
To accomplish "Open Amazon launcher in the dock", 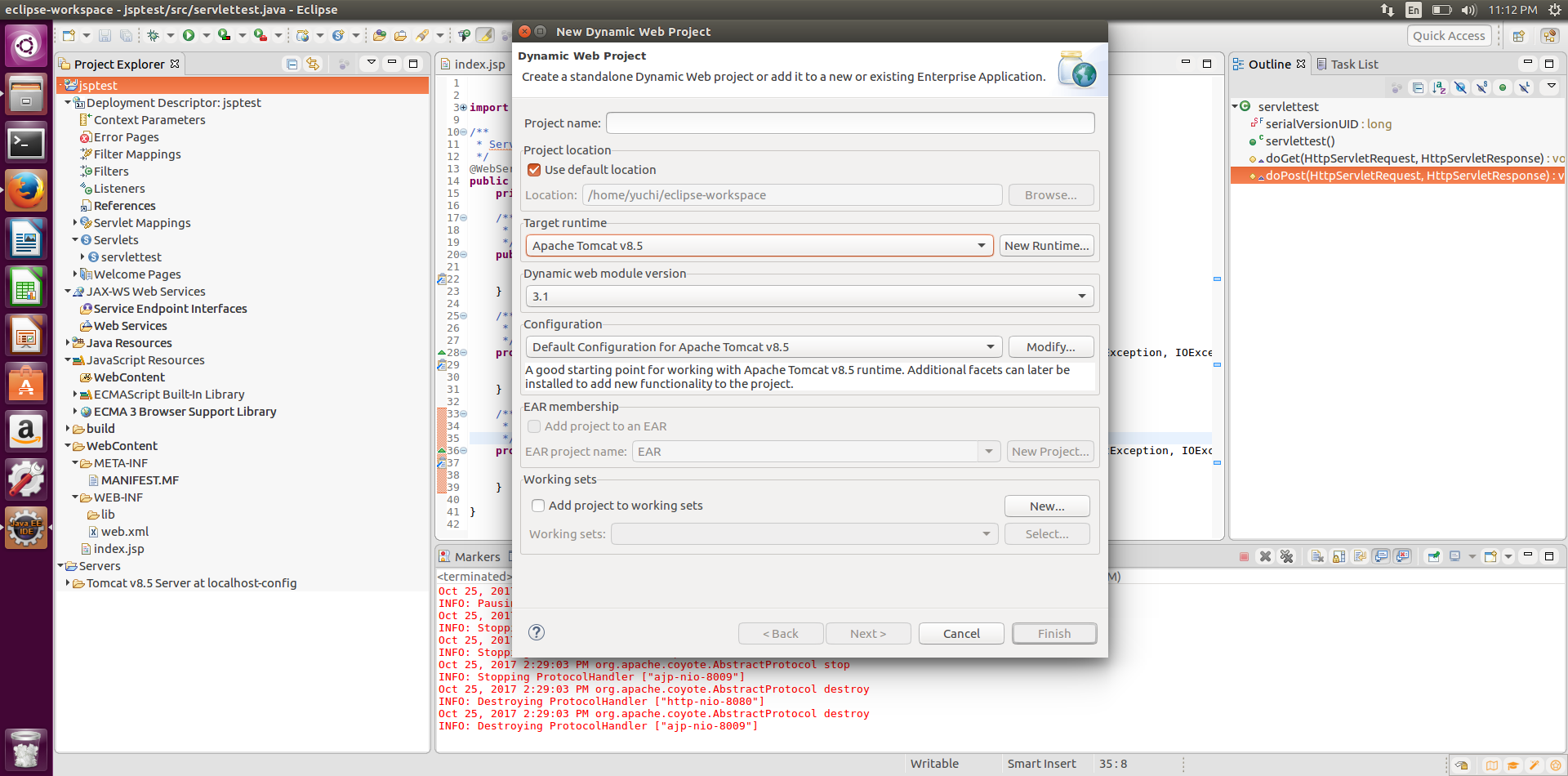I will [x=26, y=430].
